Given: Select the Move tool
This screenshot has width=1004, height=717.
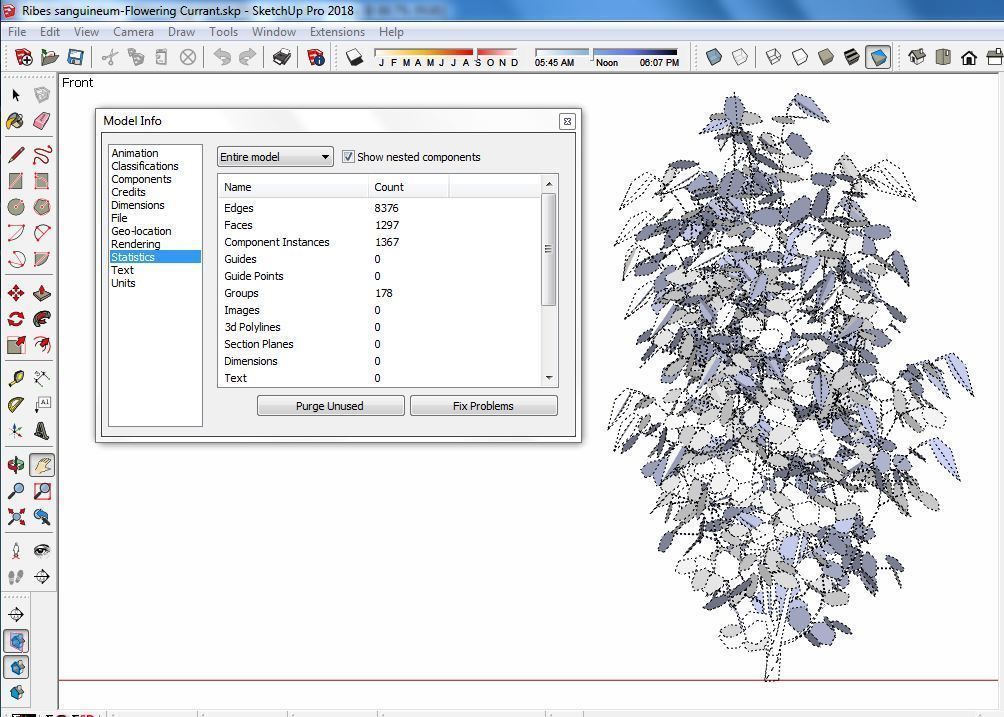Looking at the screenshot, I should pyautogui.click(x=16, y=293).
